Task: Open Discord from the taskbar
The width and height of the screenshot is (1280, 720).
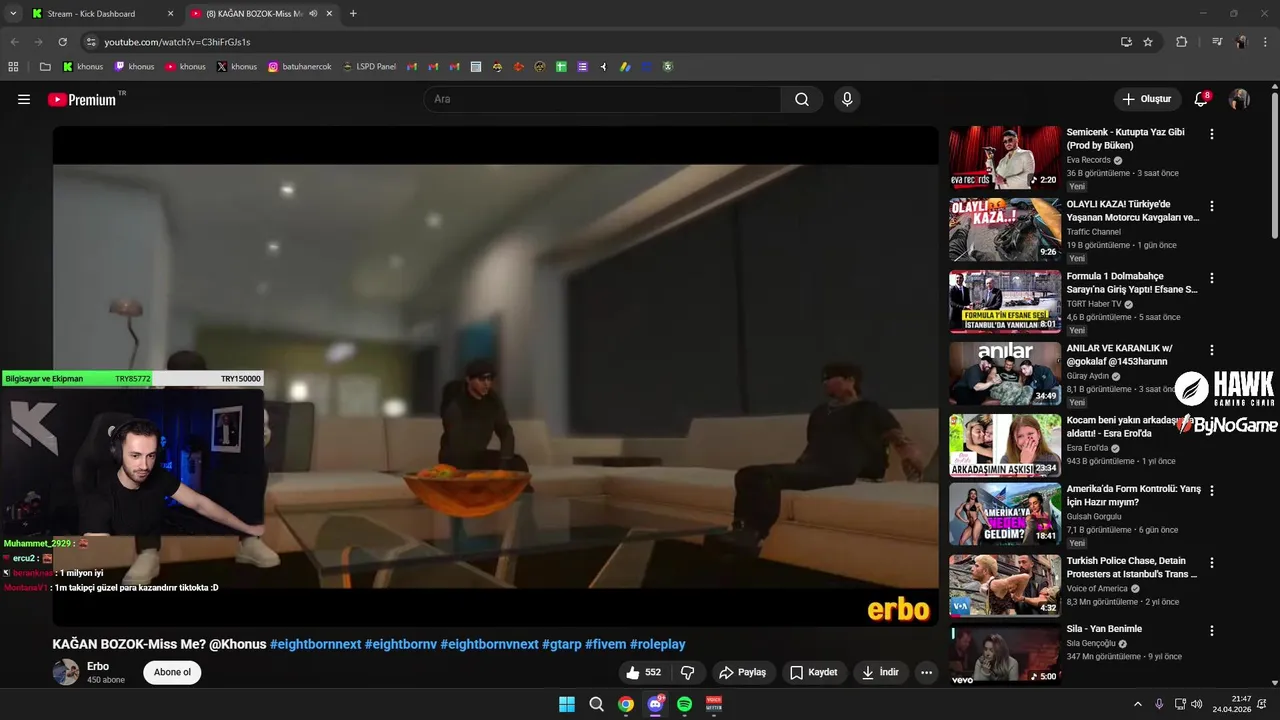Action: [x=655, y=704]
